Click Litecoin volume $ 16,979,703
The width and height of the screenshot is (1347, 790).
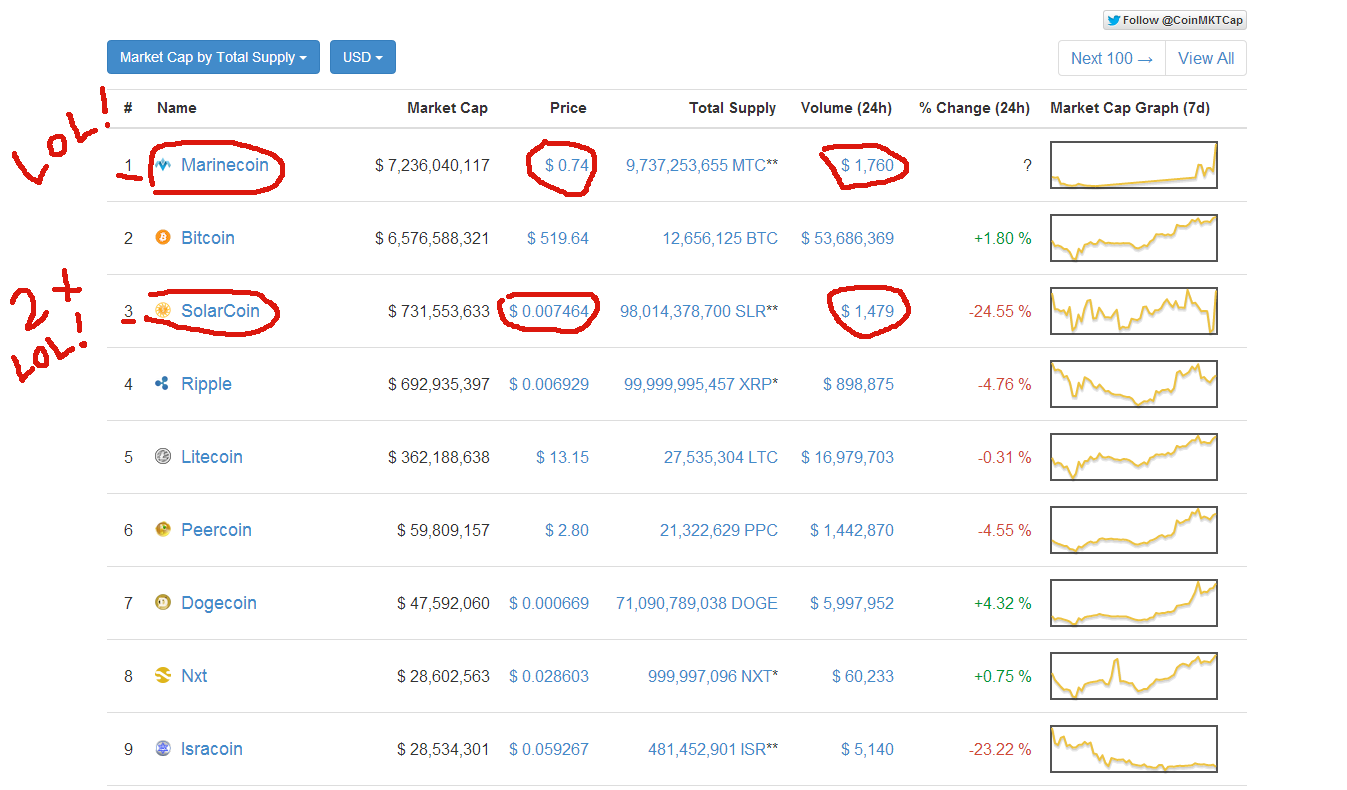pos(848,457)
